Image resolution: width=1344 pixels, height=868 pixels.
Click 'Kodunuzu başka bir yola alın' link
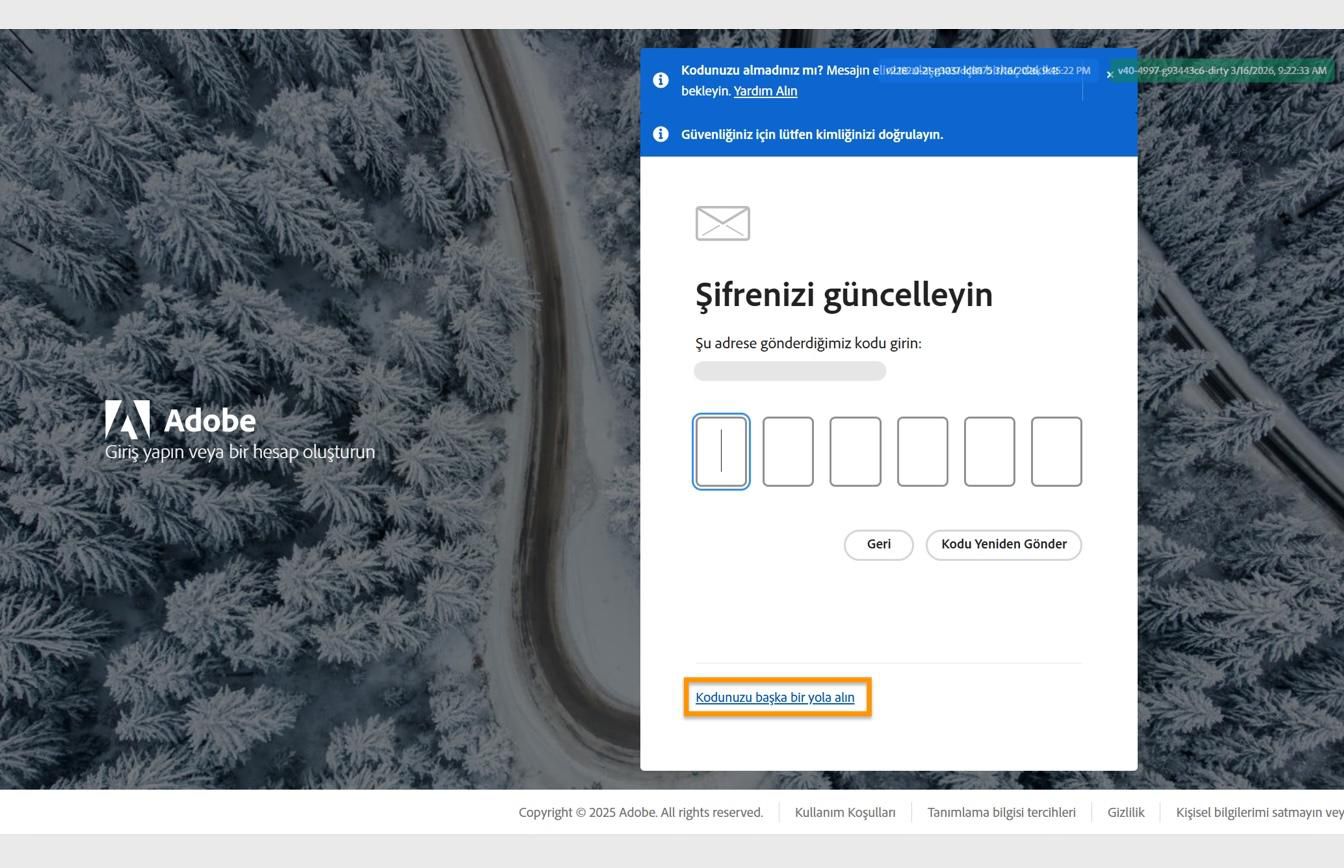click(775, 697)
